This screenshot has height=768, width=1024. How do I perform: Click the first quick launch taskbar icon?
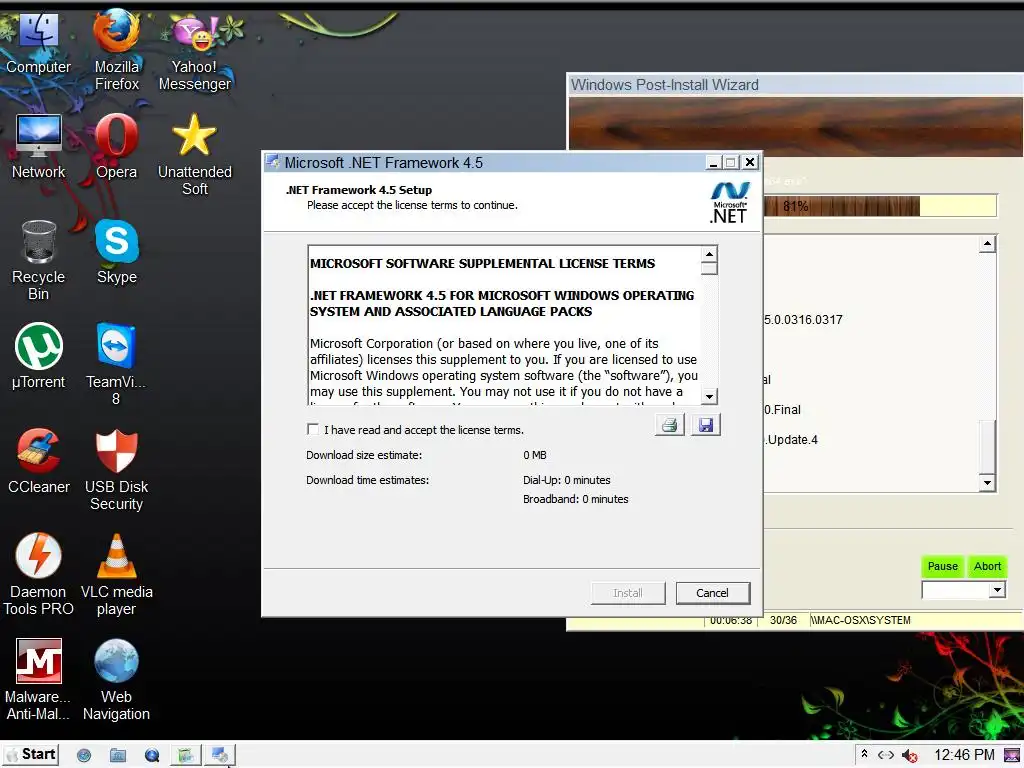click(84, 756)
